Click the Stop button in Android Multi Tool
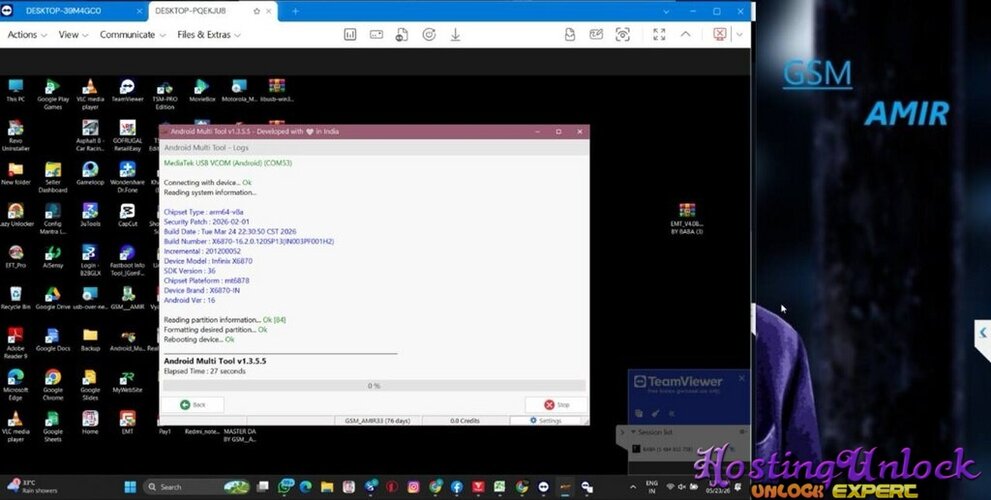Image resolution: width=991 pixels, height=500 pixels. click(556, 405)
